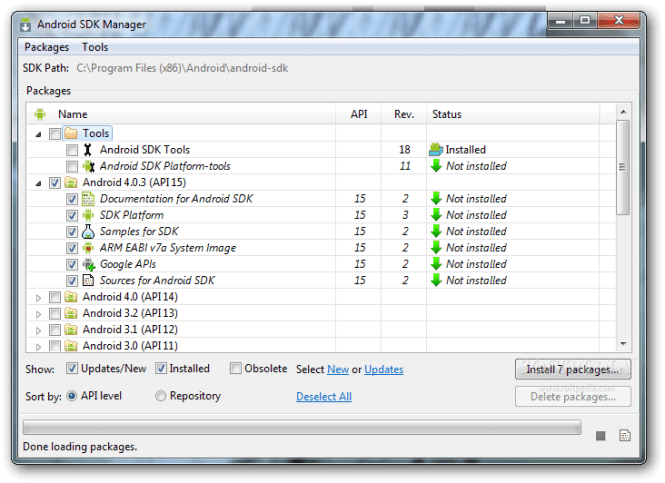
Task: Open the Tools menu
Action: coord(95,47)
